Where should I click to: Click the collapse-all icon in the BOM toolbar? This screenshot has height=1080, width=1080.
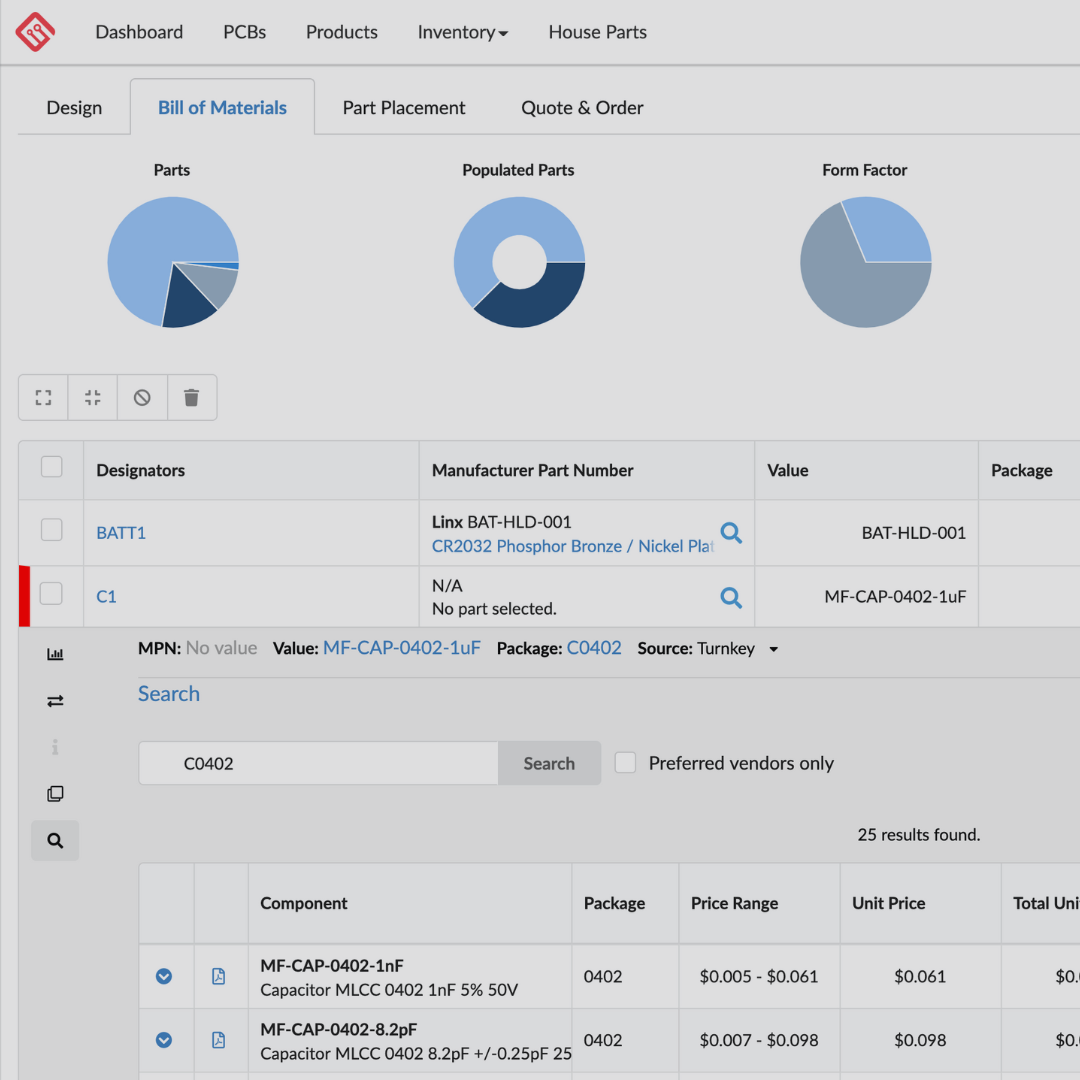point(93,398)
